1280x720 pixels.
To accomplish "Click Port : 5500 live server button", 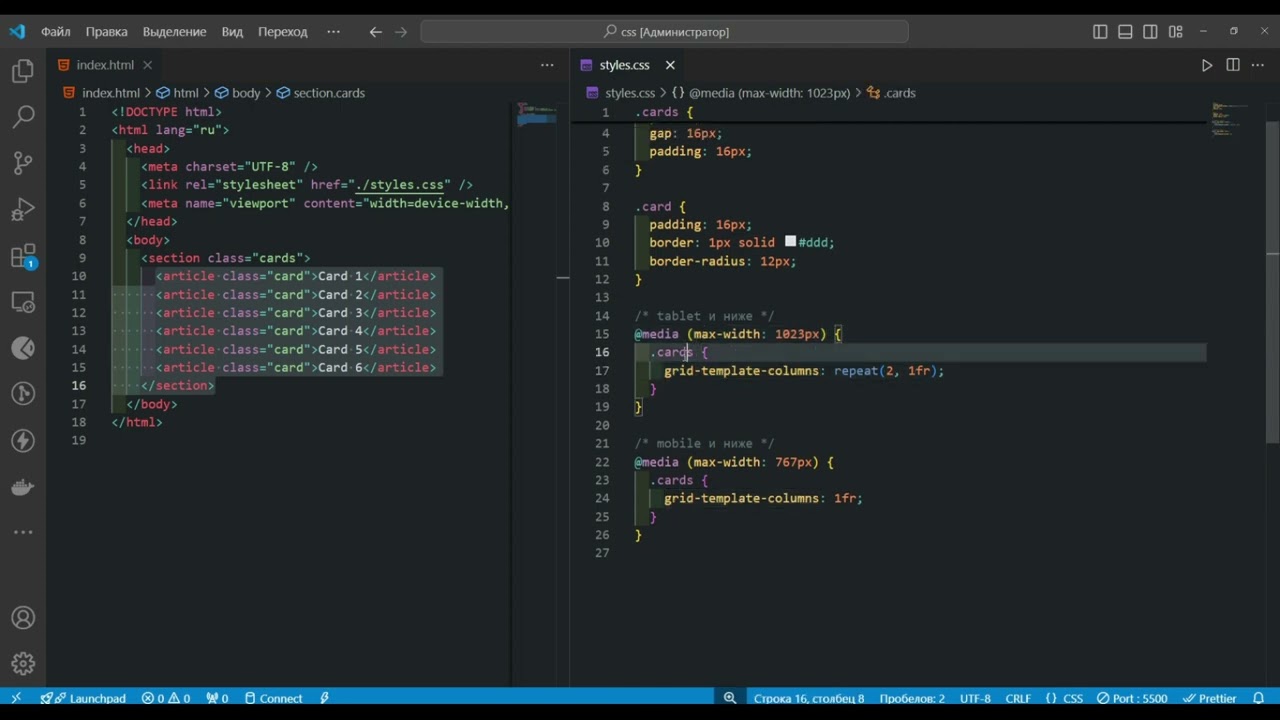I will point(1132,698).
